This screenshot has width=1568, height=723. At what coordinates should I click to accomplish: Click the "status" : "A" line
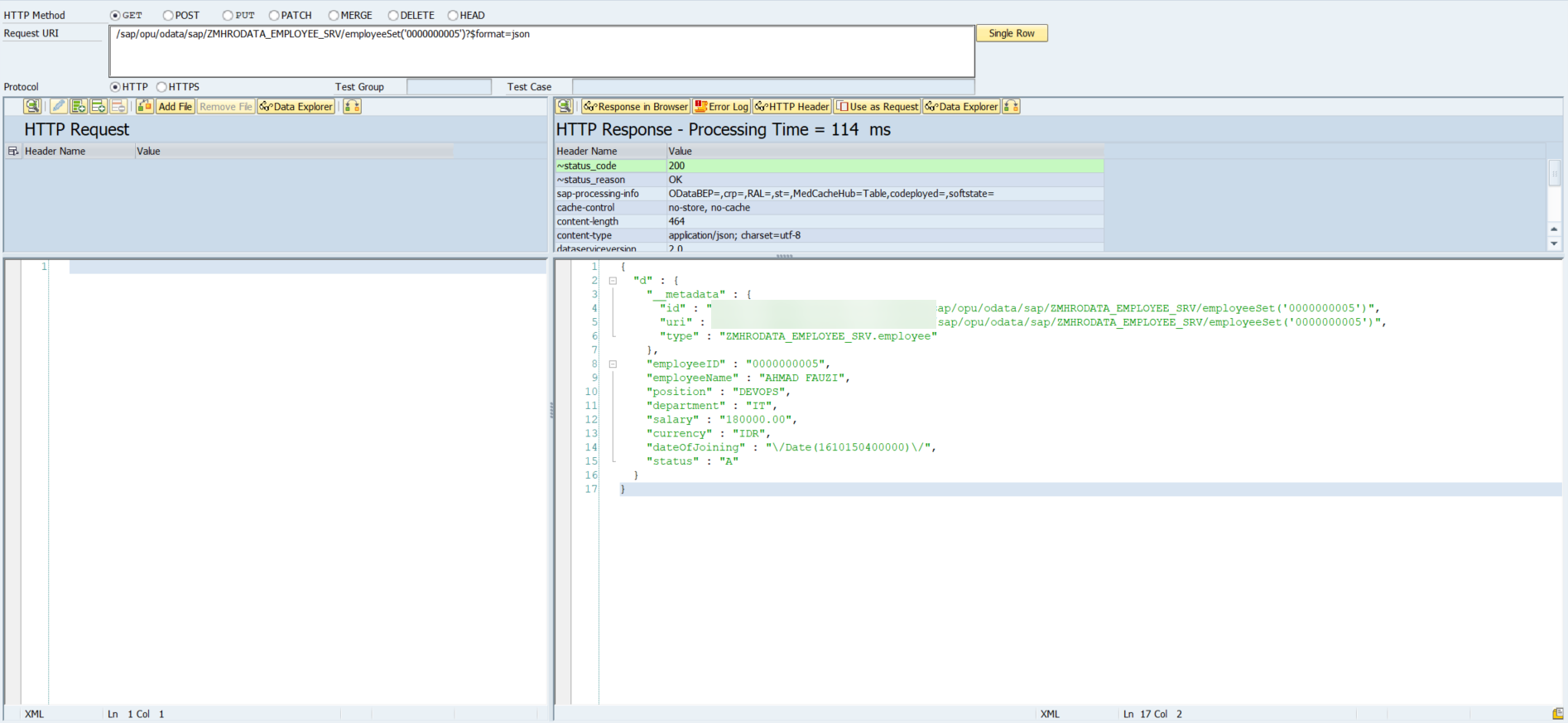pyautogui.click(x=692, y=461)
